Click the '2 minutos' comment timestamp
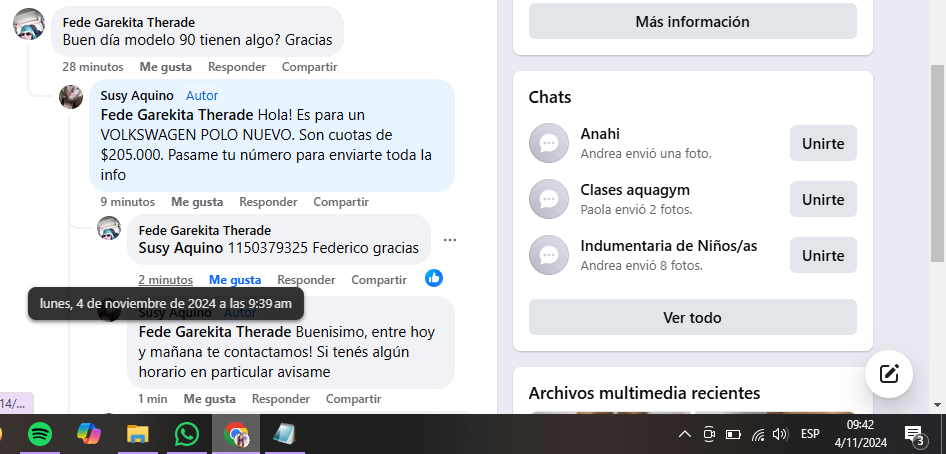 [165, 280]
